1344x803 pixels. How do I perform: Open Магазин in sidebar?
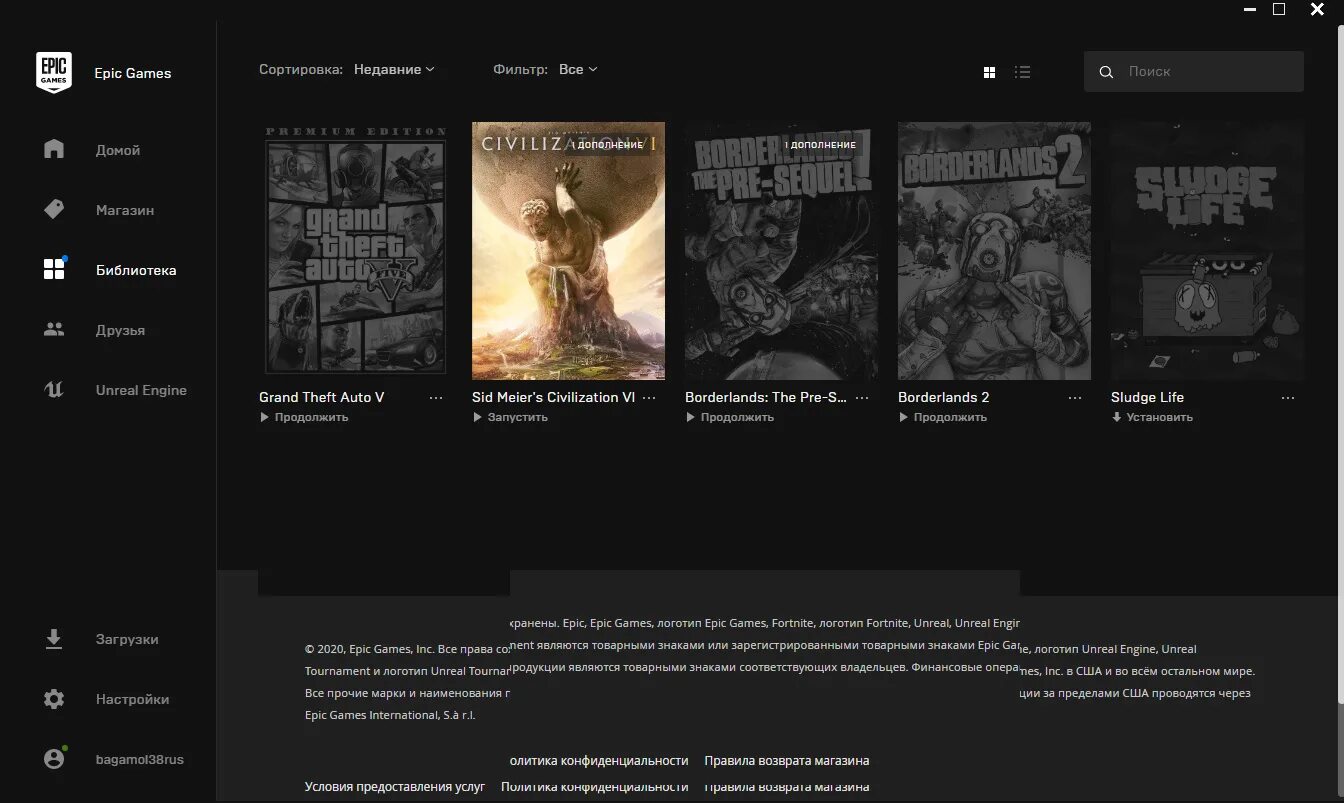pos(125,210)
